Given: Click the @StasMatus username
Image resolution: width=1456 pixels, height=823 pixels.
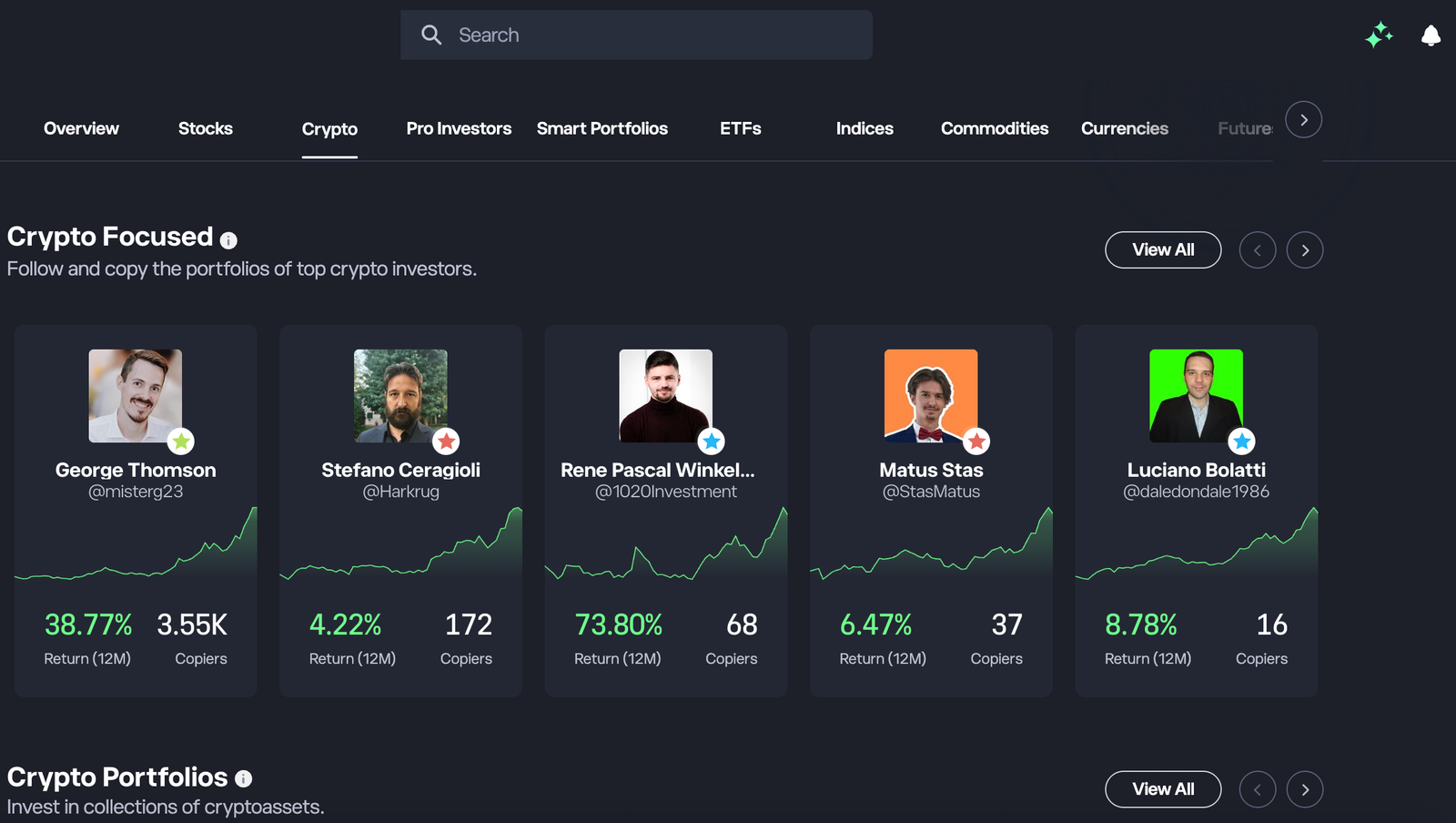Looking at the screenshot, I should [x=931, y=492].
